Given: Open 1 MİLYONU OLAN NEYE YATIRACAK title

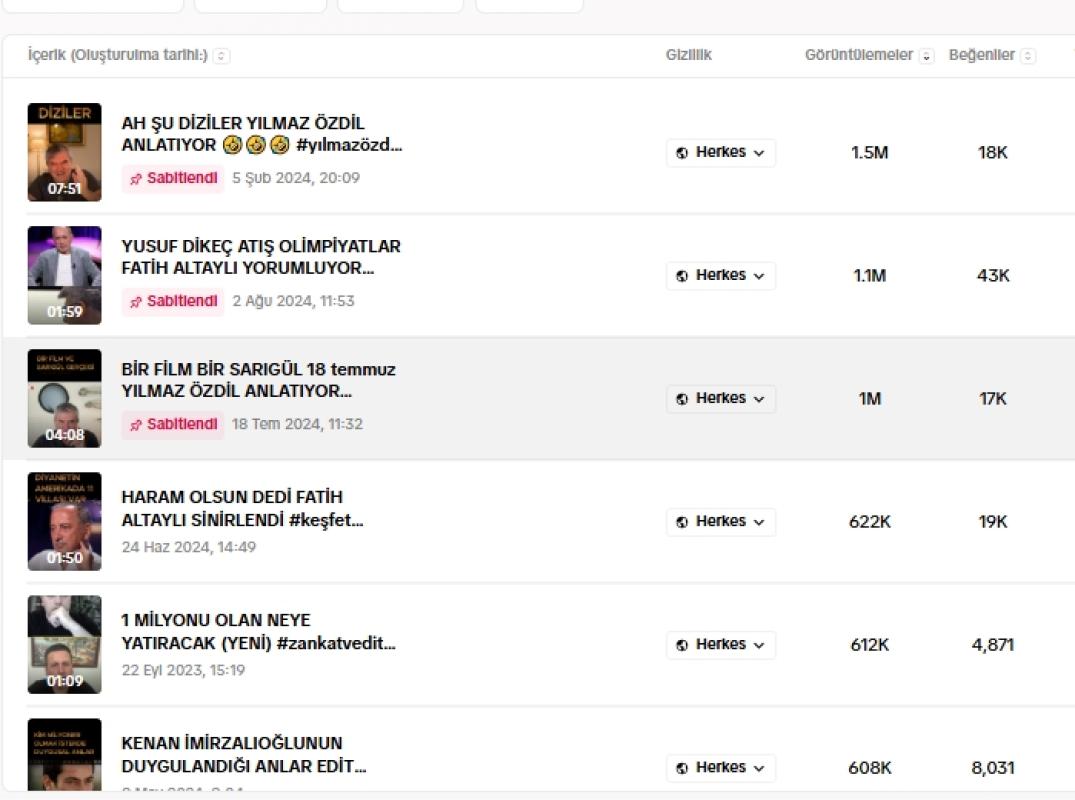Looking at the screenshot, I should [x=258, y=631].
